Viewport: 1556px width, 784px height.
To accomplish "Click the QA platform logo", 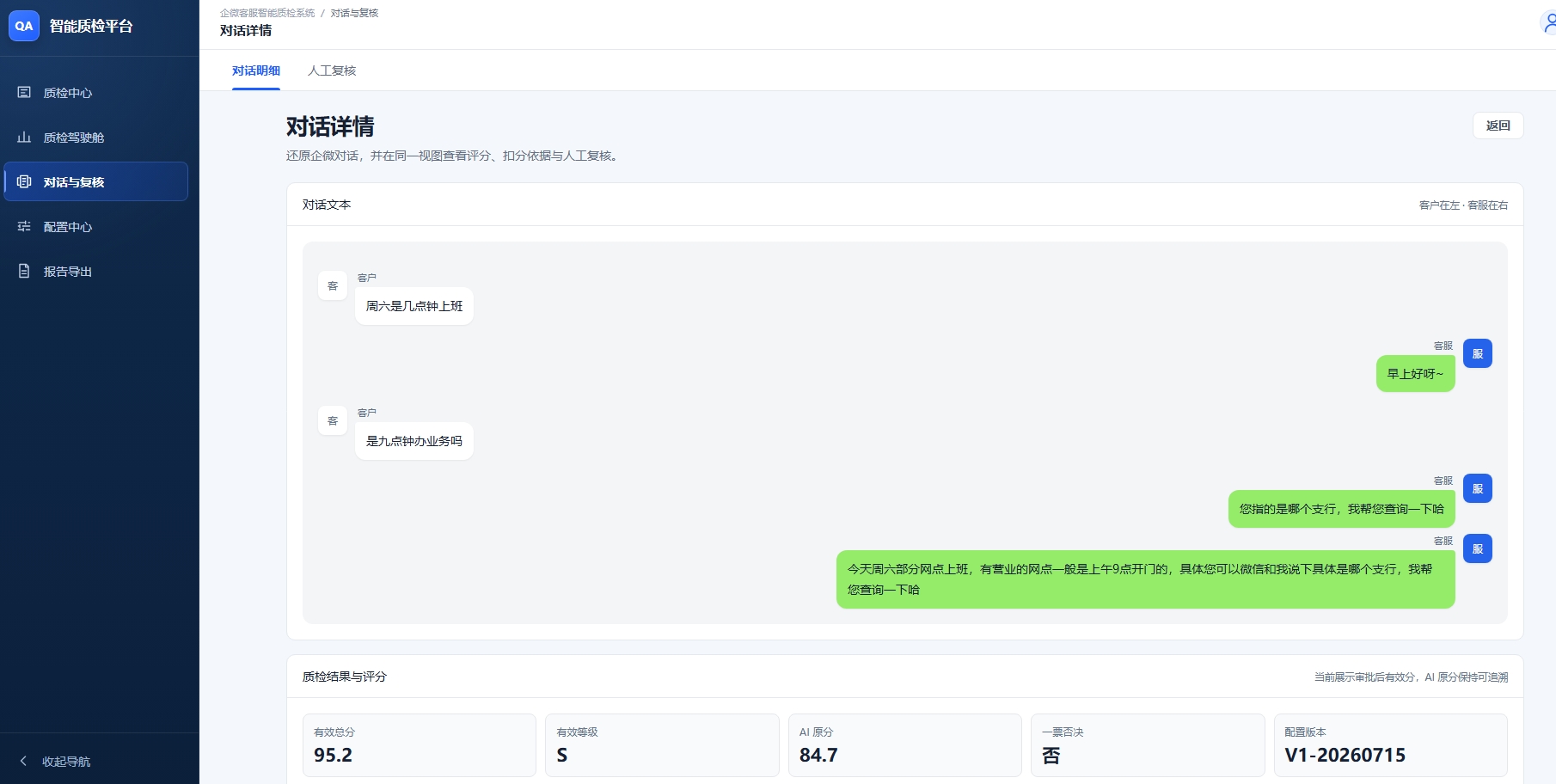I will tap(24, 26).
